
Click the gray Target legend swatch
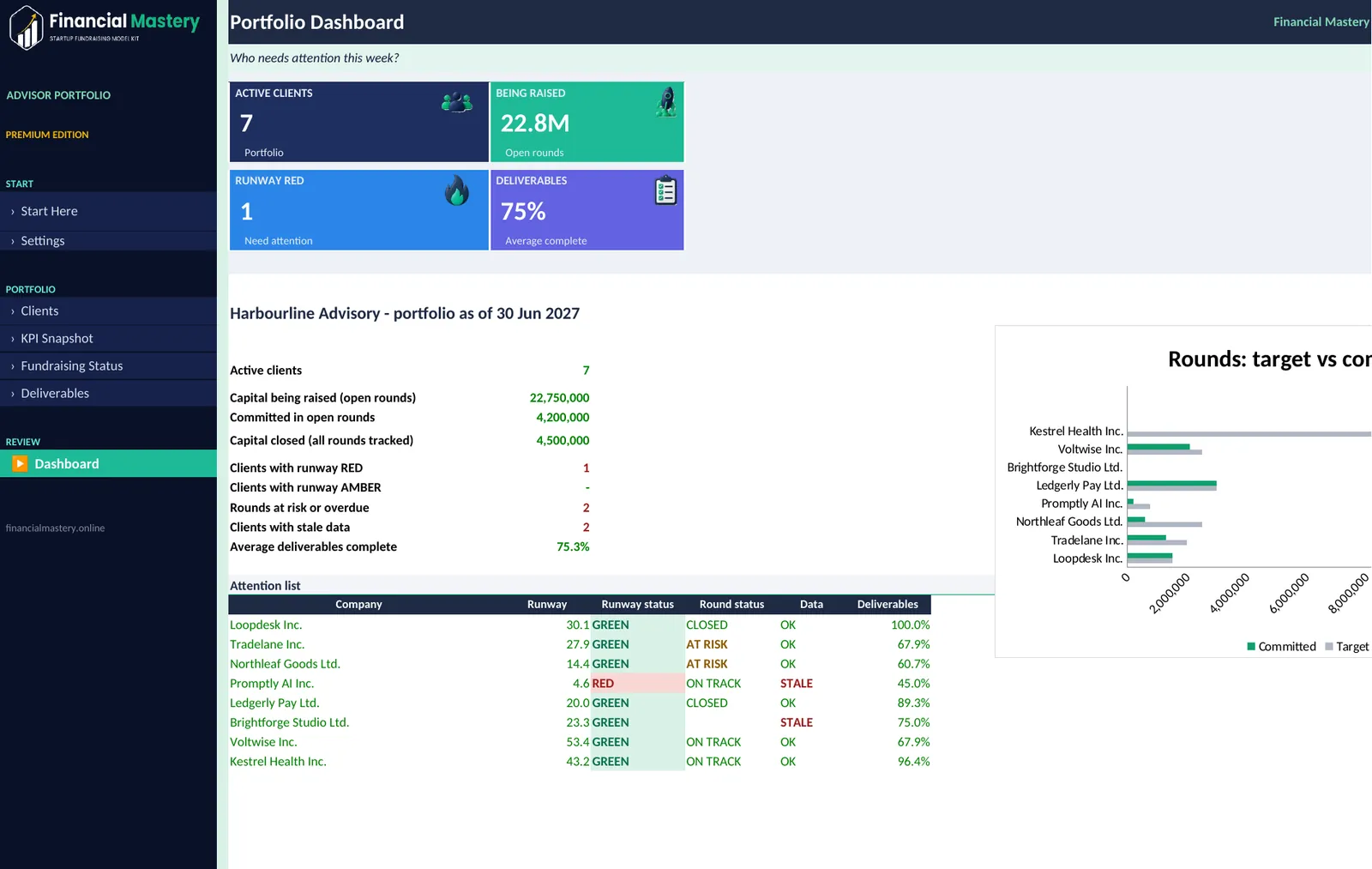(x=1329, y=647)
